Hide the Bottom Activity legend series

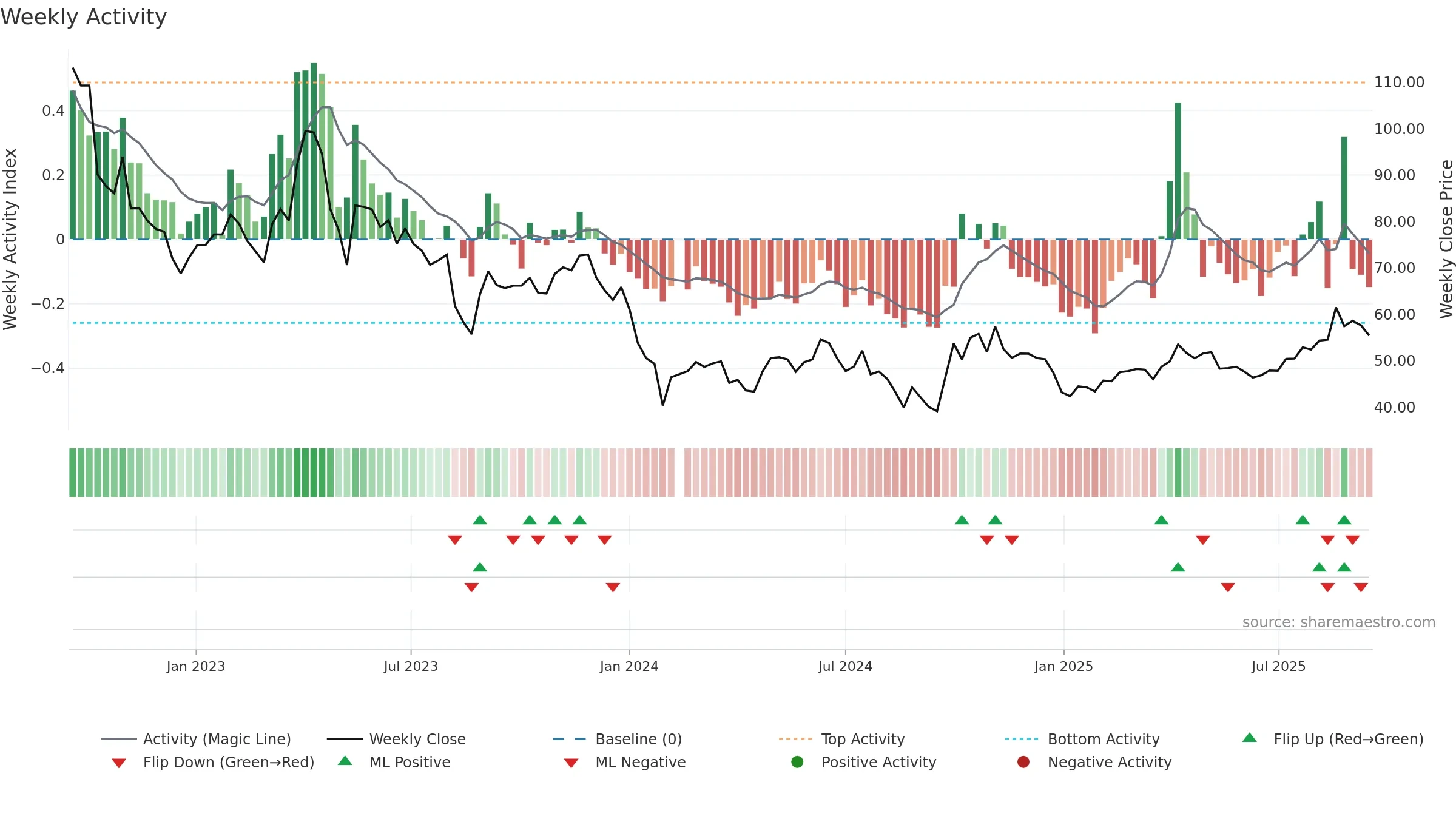coord(1082,739)
